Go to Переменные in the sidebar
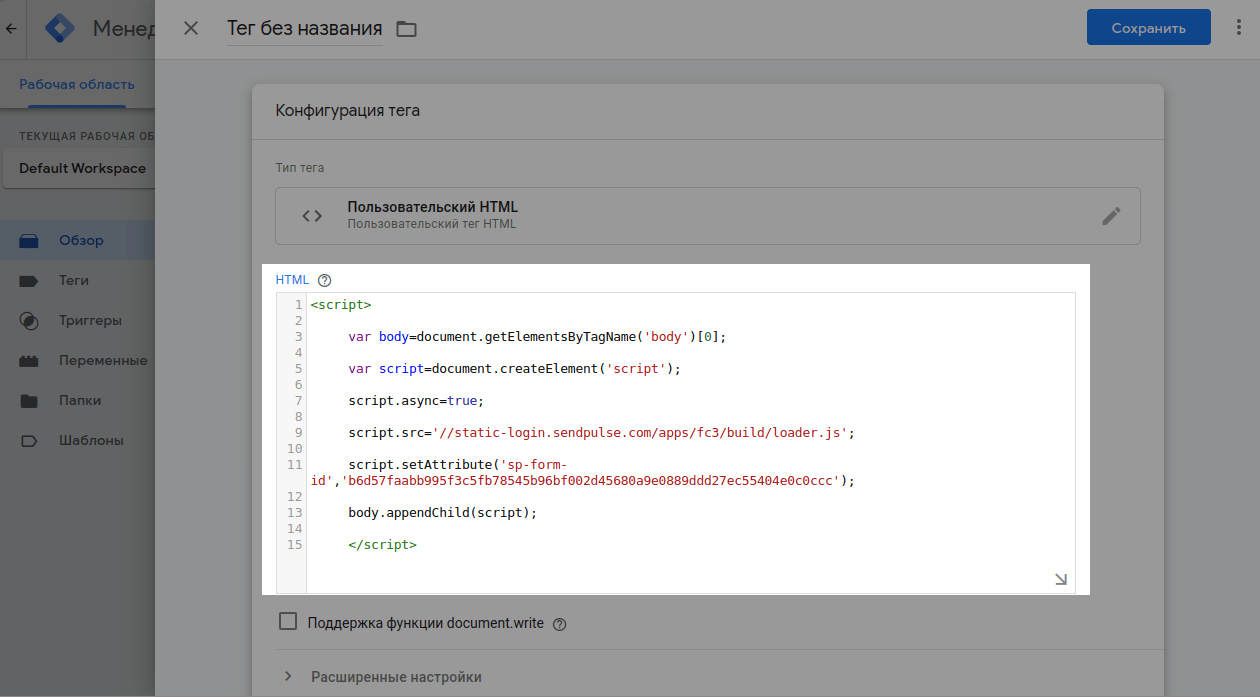This screenshot has height=697, width=1260. 102,361
